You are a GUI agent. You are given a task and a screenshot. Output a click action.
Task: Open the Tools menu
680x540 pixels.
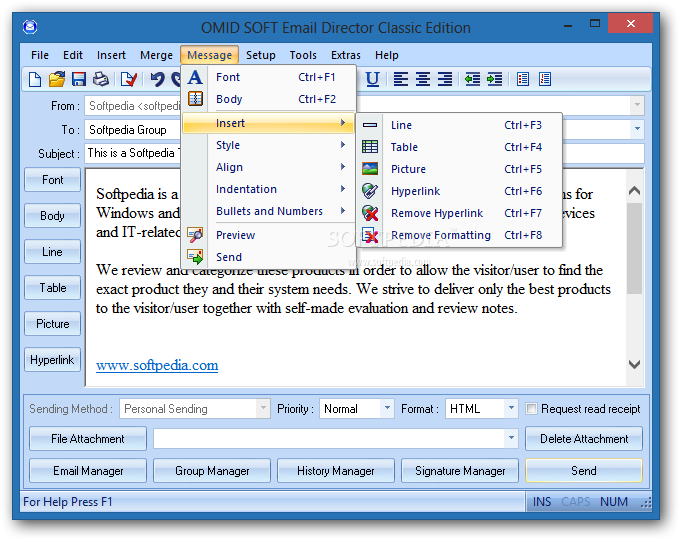point(303,55)
